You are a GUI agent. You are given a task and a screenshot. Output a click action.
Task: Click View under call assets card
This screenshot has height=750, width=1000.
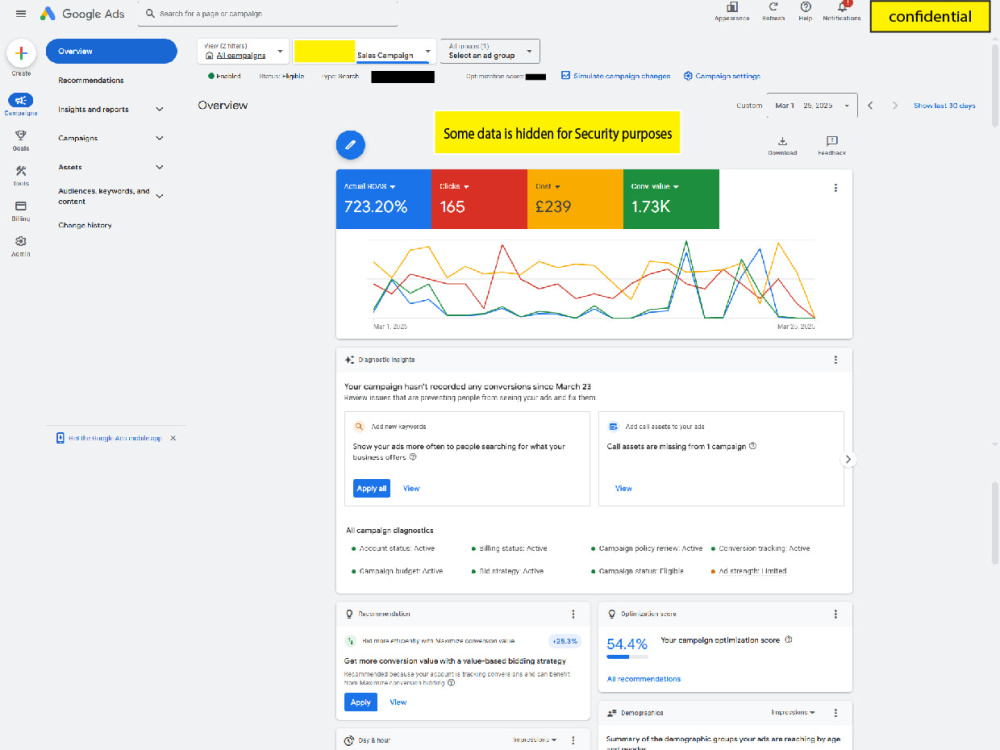623,489
